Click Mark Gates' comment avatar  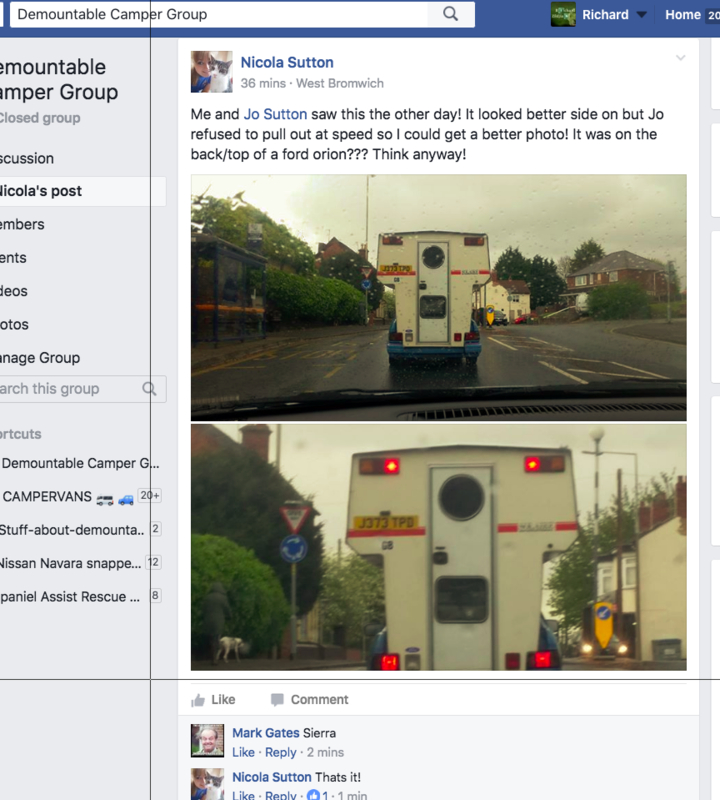pos(207,740)
